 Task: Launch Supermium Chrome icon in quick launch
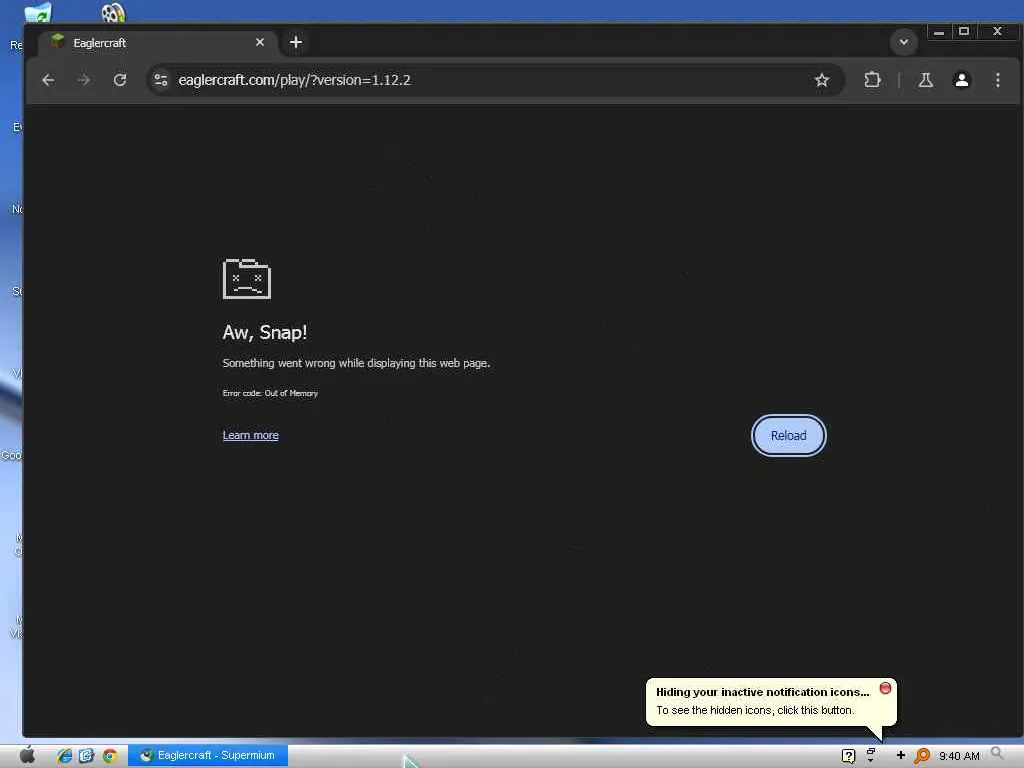pos(109,756)
